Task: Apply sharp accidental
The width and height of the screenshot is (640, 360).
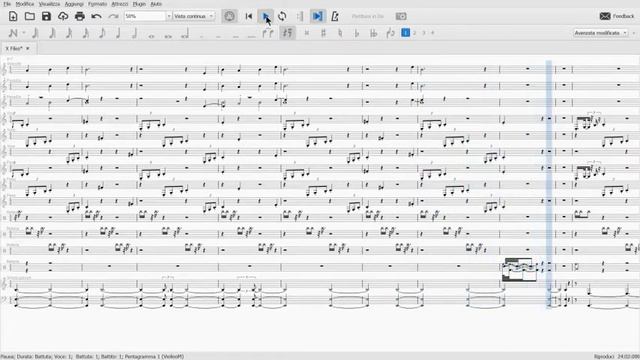Action: 323,33
